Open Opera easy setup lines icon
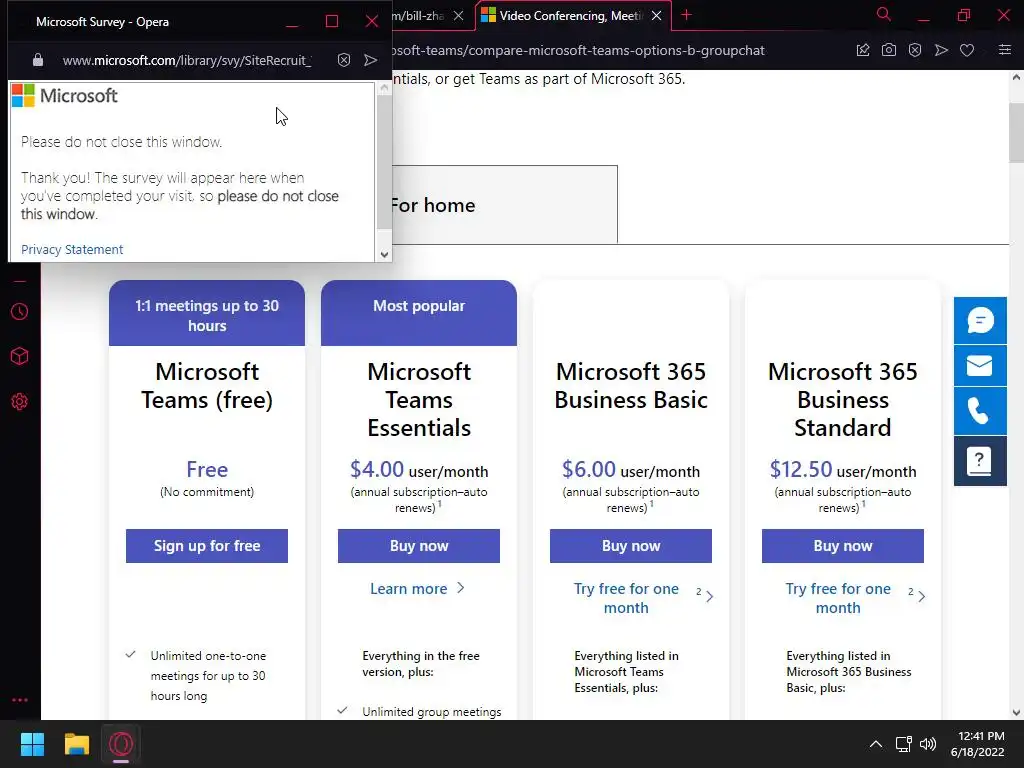This screenshot has height=768, width=1024. (x=1005, y=50)
